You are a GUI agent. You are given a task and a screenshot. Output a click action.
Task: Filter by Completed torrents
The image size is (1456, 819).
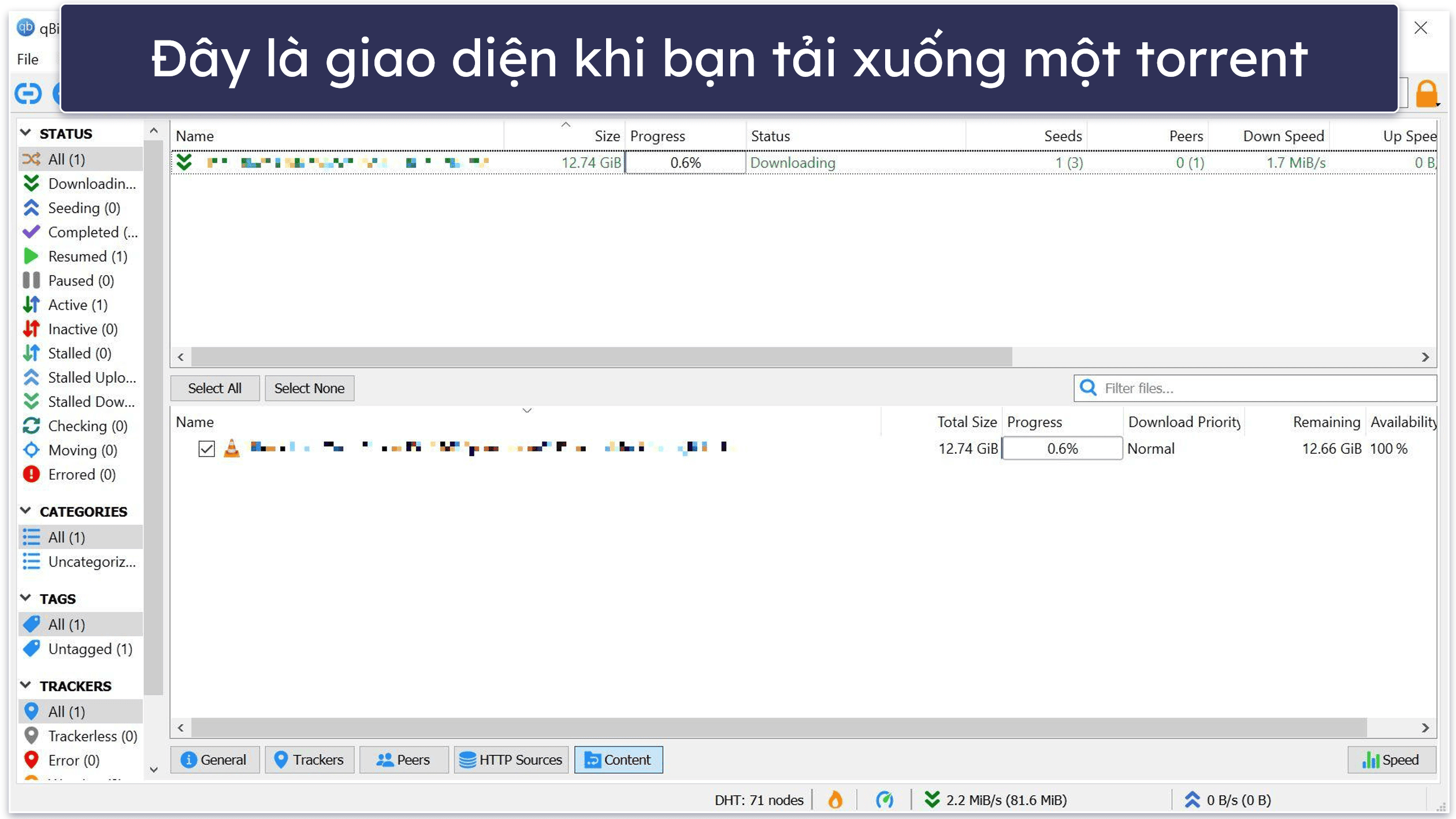click(x=80, y=232)
